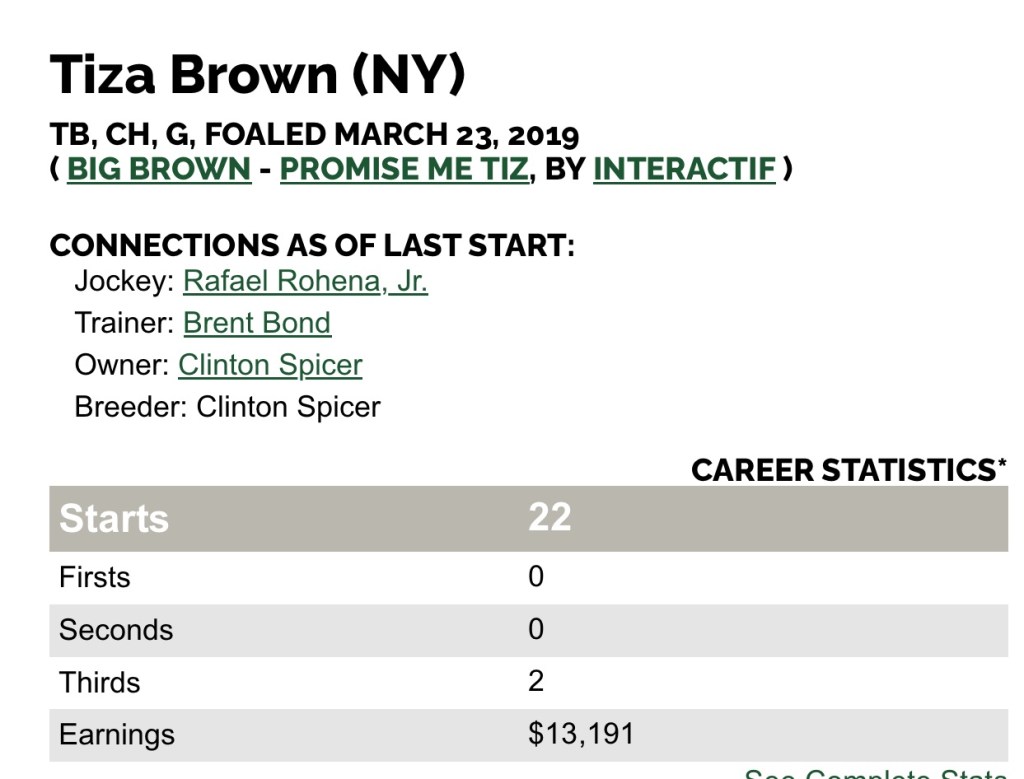Open the Big Brown sire link
Image resolution: width=1024 pixels, height=779 pixels.
158,169
